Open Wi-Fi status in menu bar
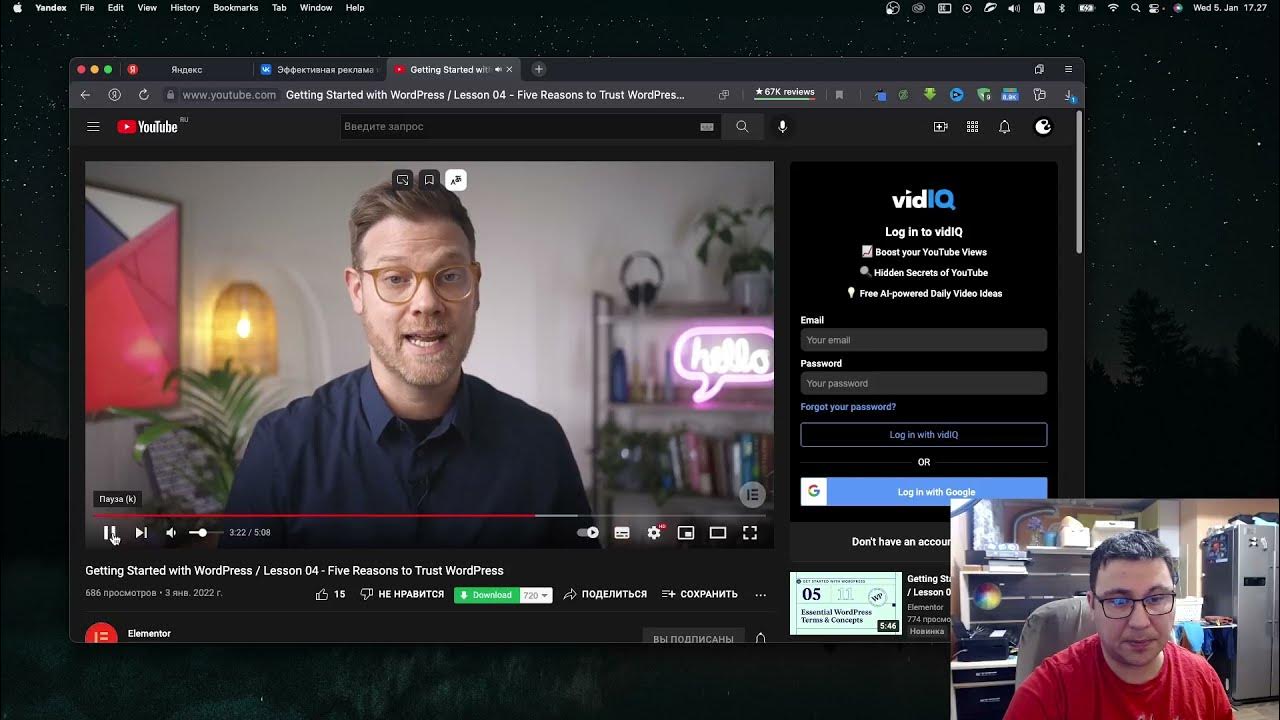 point(1113,8)
